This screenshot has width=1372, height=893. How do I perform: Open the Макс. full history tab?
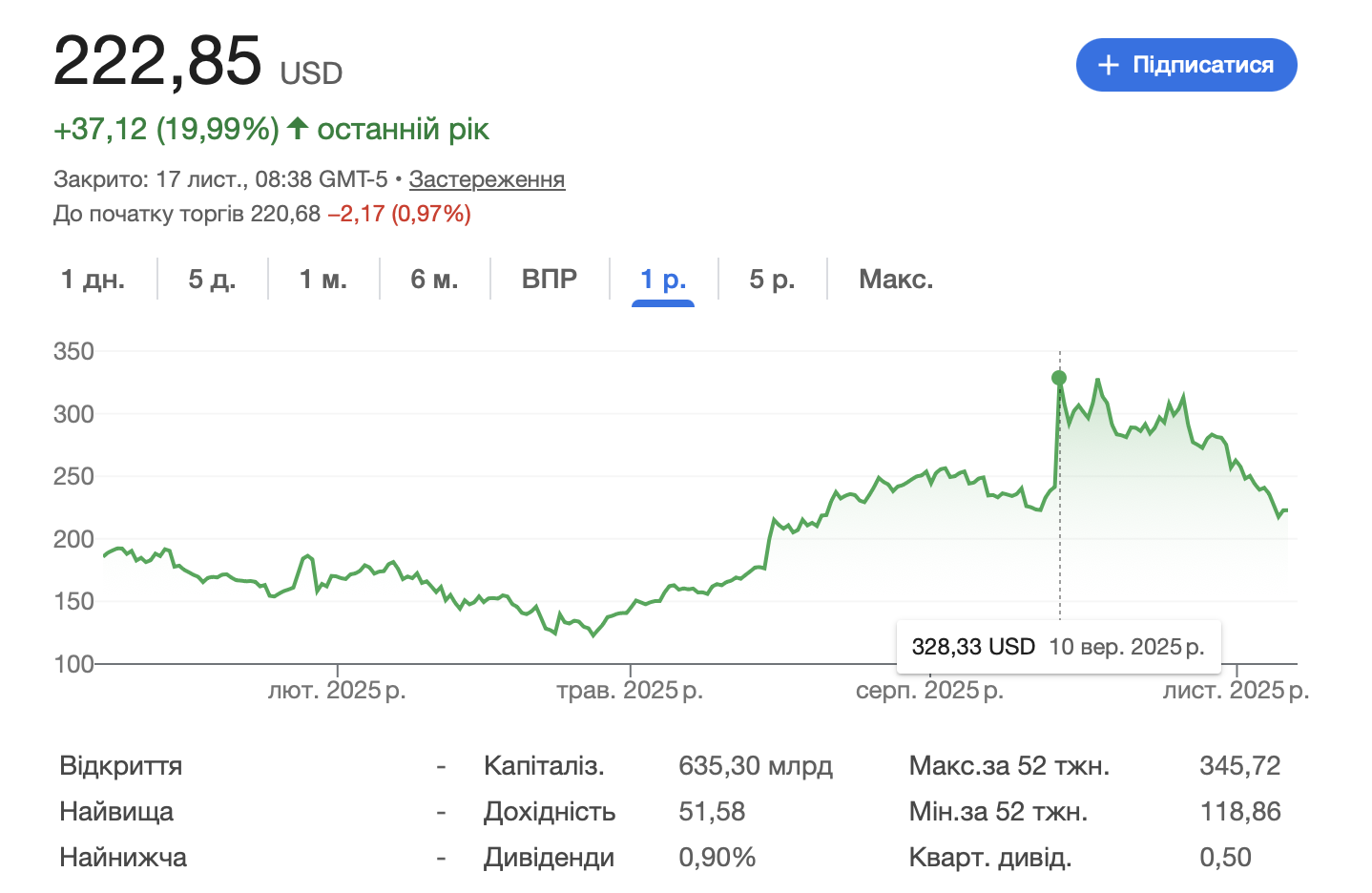(x=896, y=280)
